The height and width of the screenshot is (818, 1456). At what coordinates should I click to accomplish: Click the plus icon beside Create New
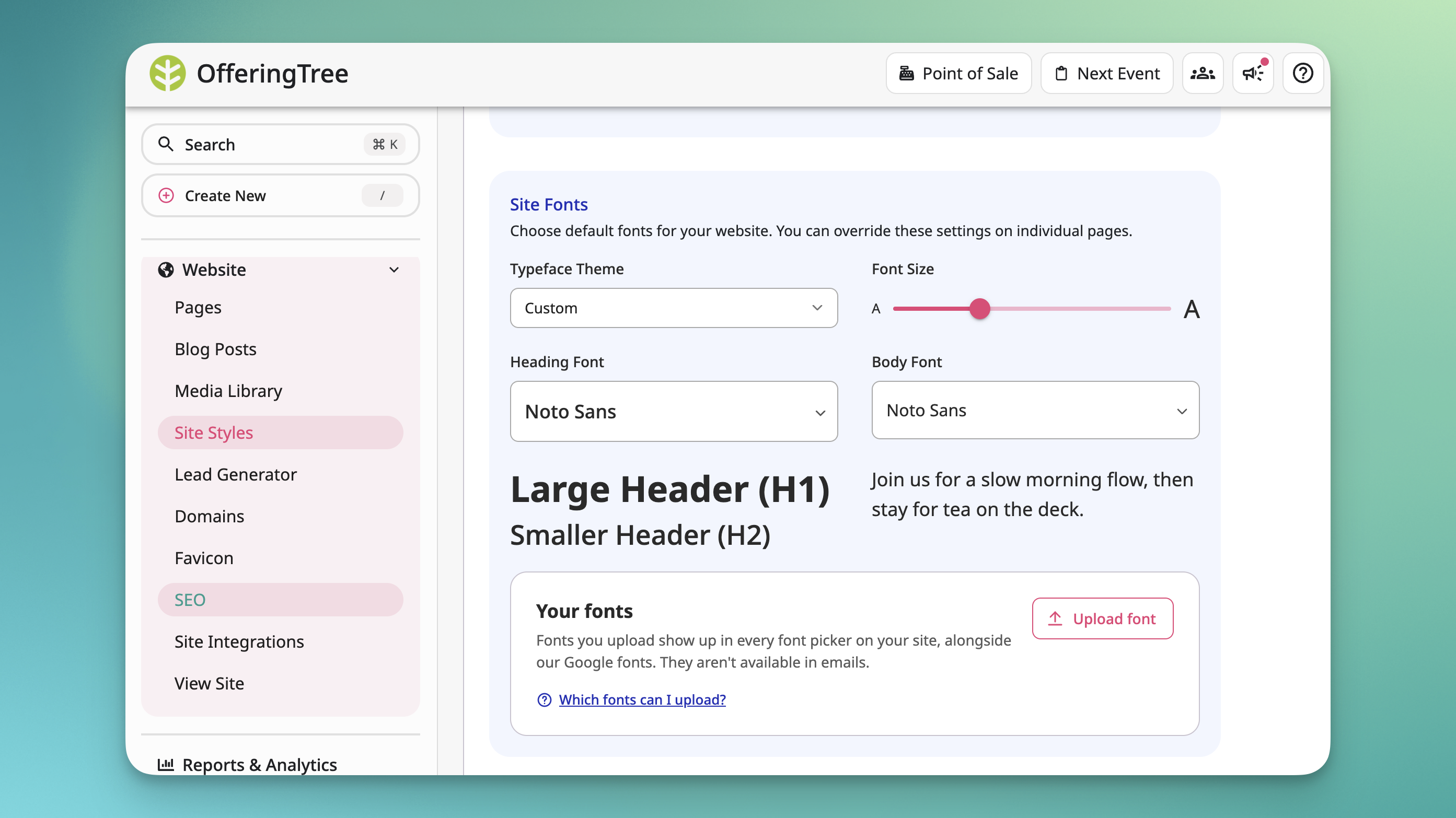(x=166, y=195)
